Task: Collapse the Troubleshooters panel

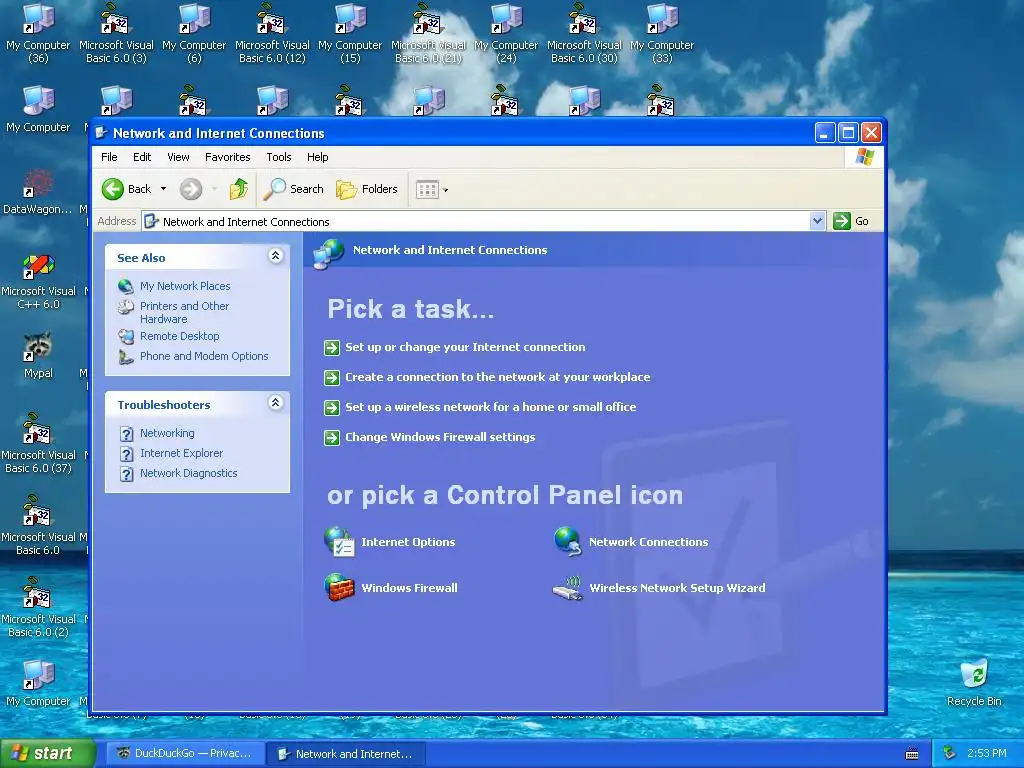Action: 276,403
